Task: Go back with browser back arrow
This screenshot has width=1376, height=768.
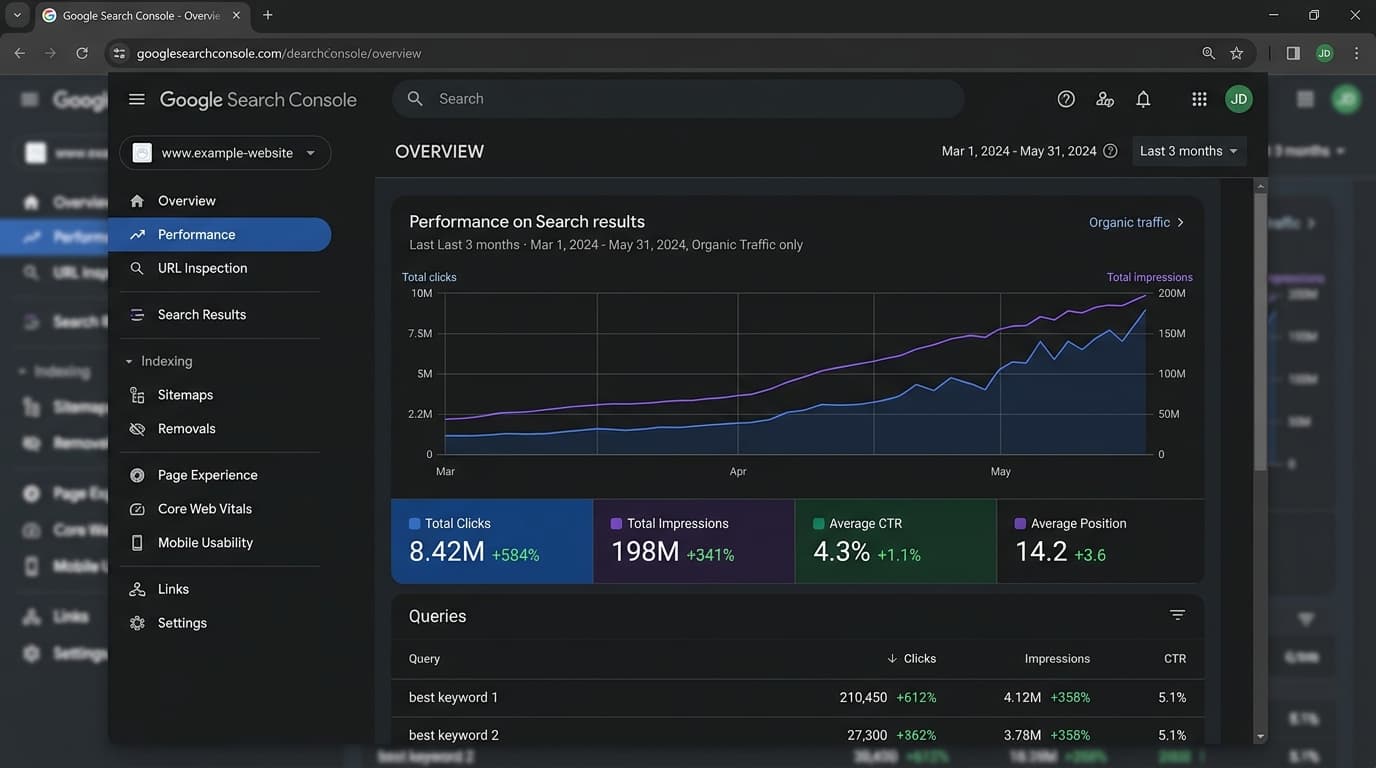Action: pos(19,53)
